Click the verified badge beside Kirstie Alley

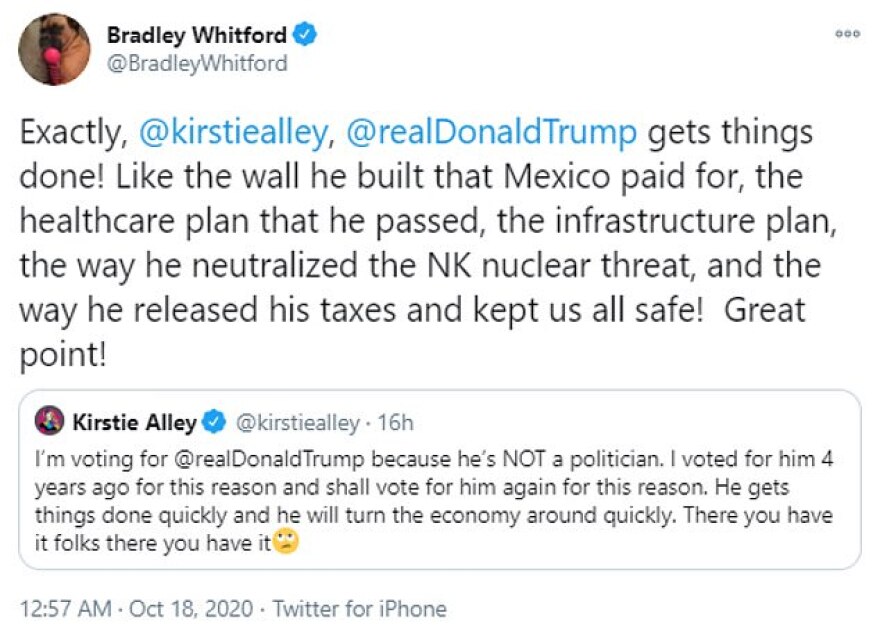click(x=214, y=422)
